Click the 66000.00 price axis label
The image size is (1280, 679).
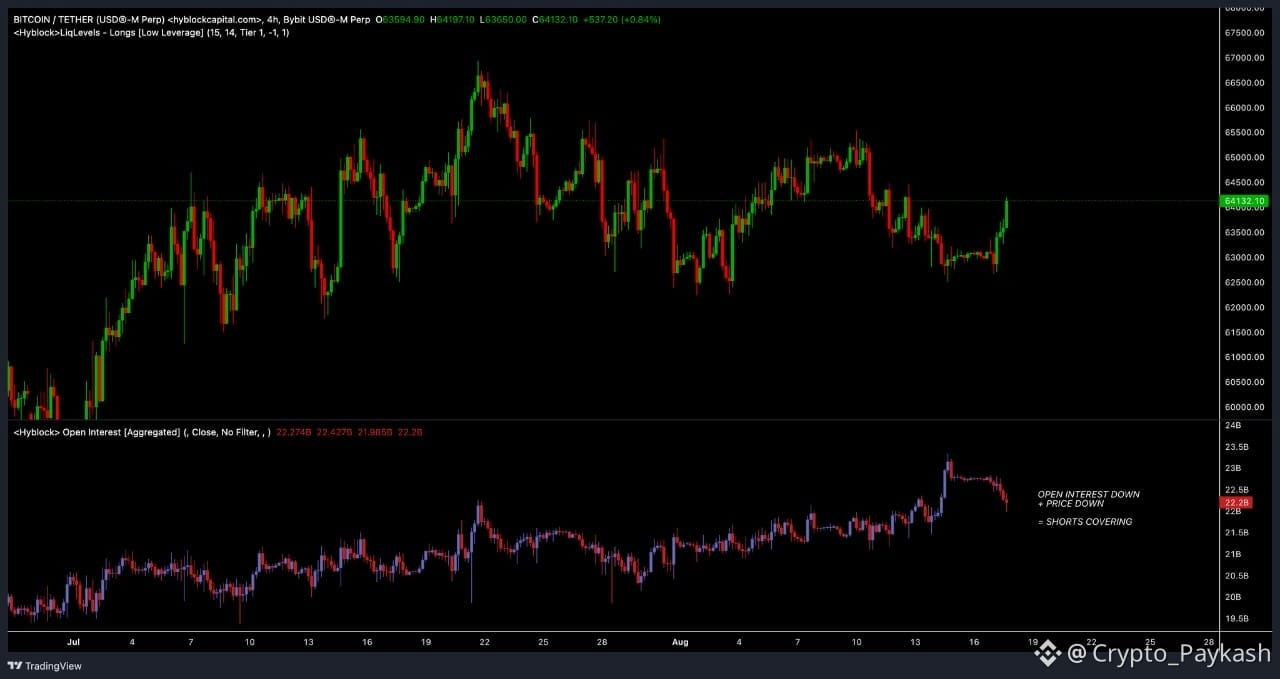[x=1245, y=108]
